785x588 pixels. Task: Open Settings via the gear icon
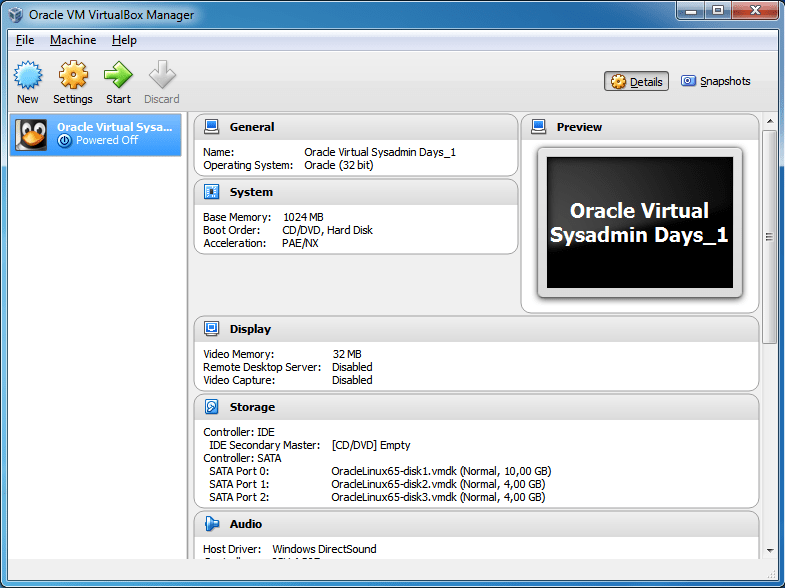(x=73, y=75)
